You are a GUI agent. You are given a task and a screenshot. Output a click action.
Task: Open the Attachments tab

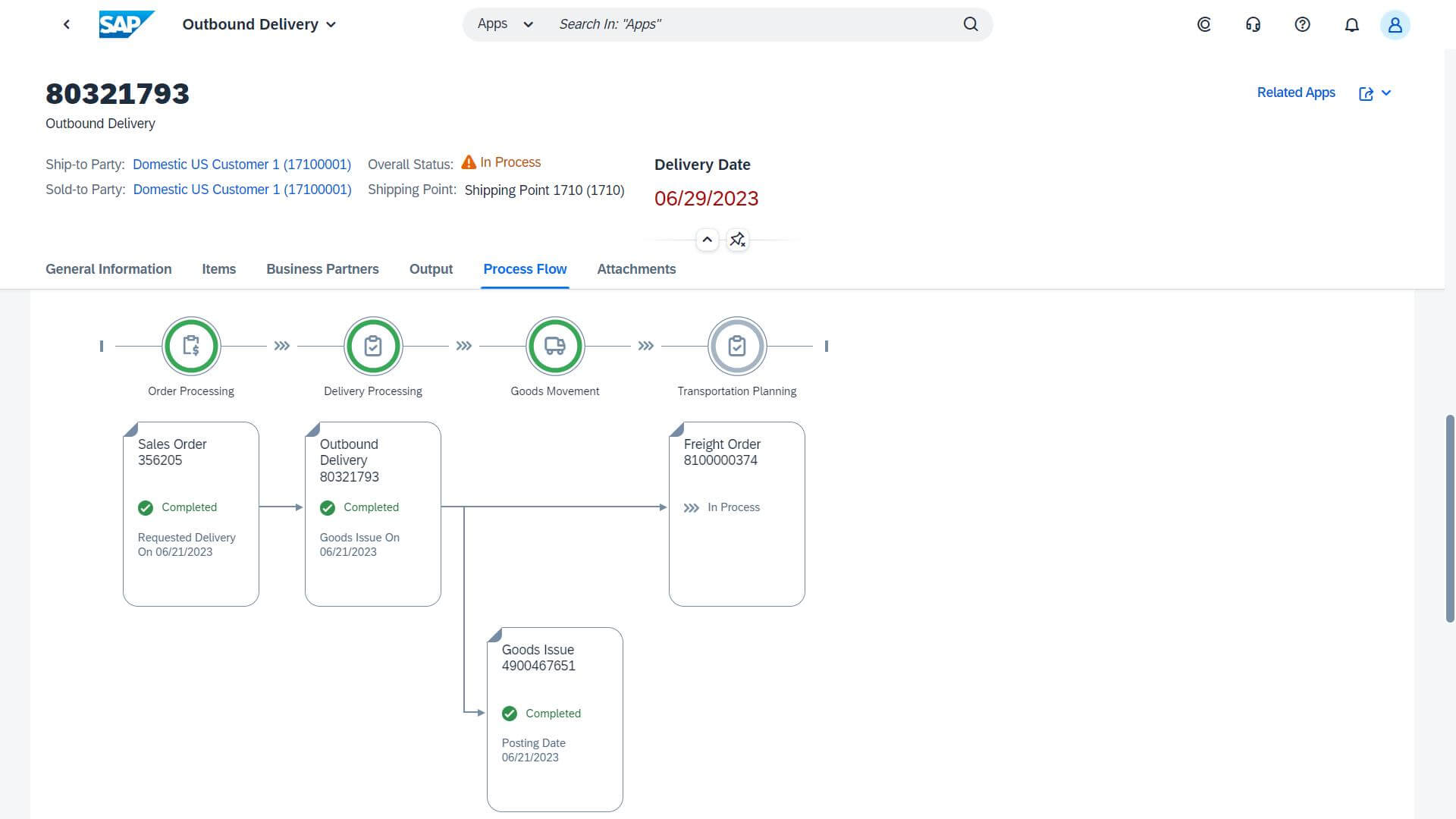636,269
